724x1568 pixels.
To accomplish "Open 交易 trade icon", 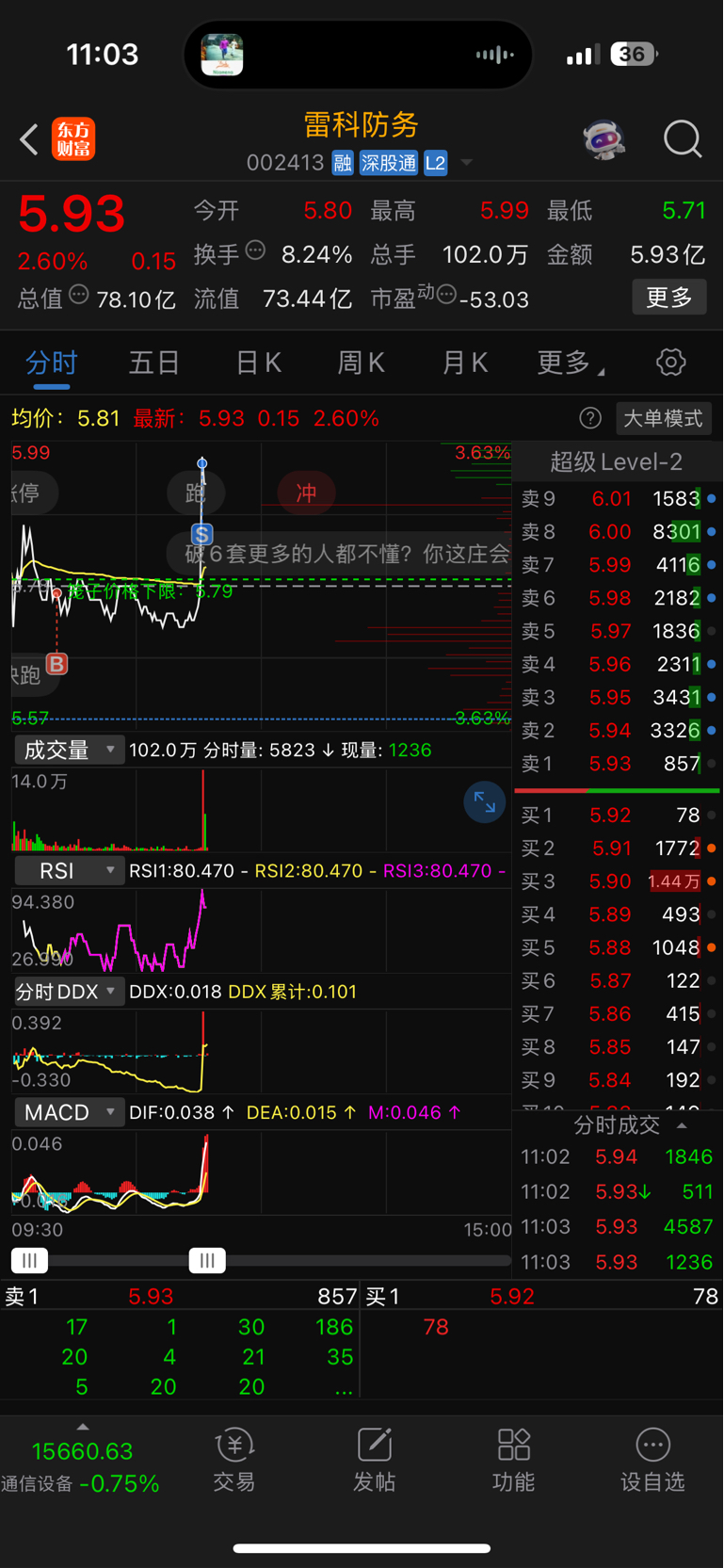I will pyautogui.click(x=233, y=1461).
